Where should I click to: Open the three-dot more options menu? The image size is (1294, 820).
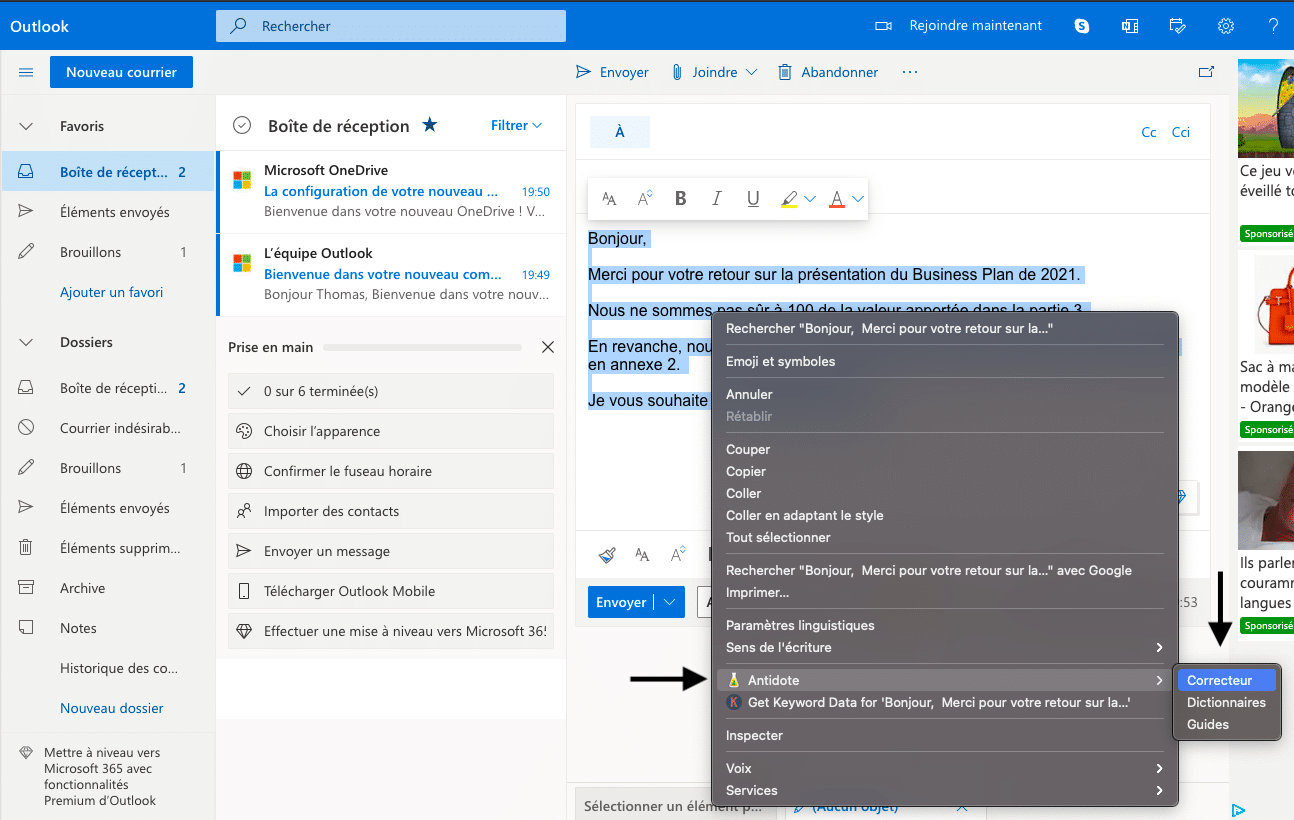(910, 72)
